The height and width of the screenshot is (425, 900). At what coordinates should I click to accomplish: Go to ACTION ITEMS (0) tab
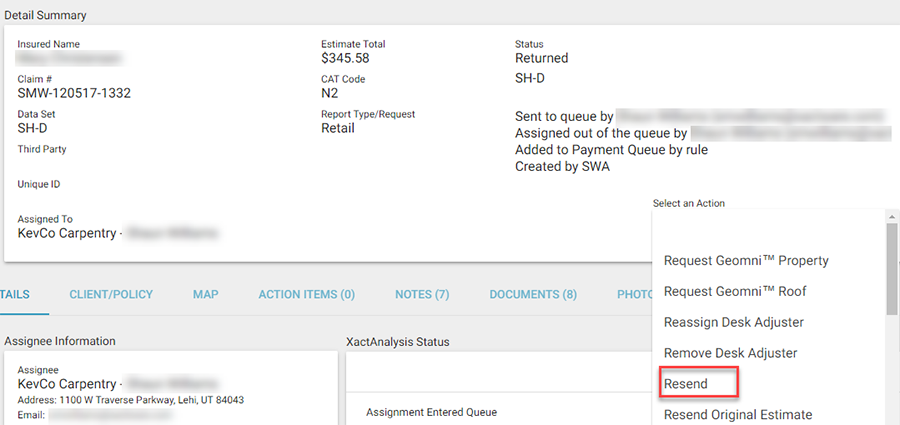(306, 295)
